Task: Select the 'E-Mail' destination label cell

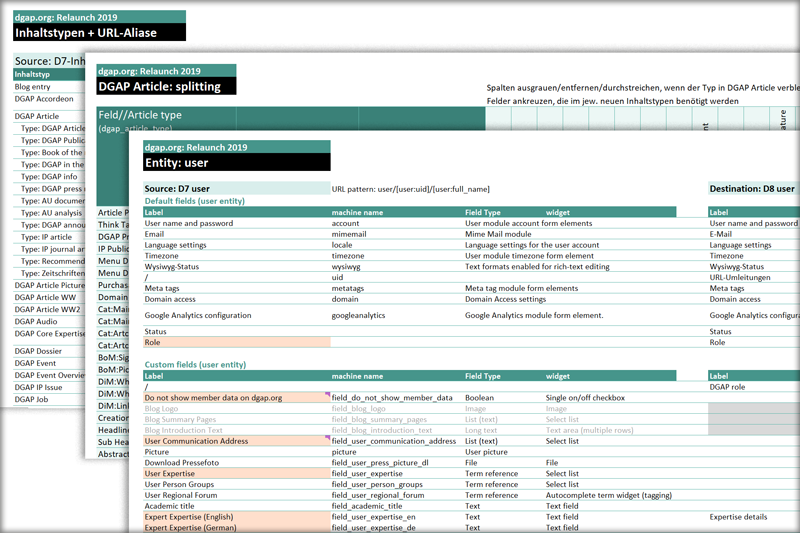Action: coord(720,234)
